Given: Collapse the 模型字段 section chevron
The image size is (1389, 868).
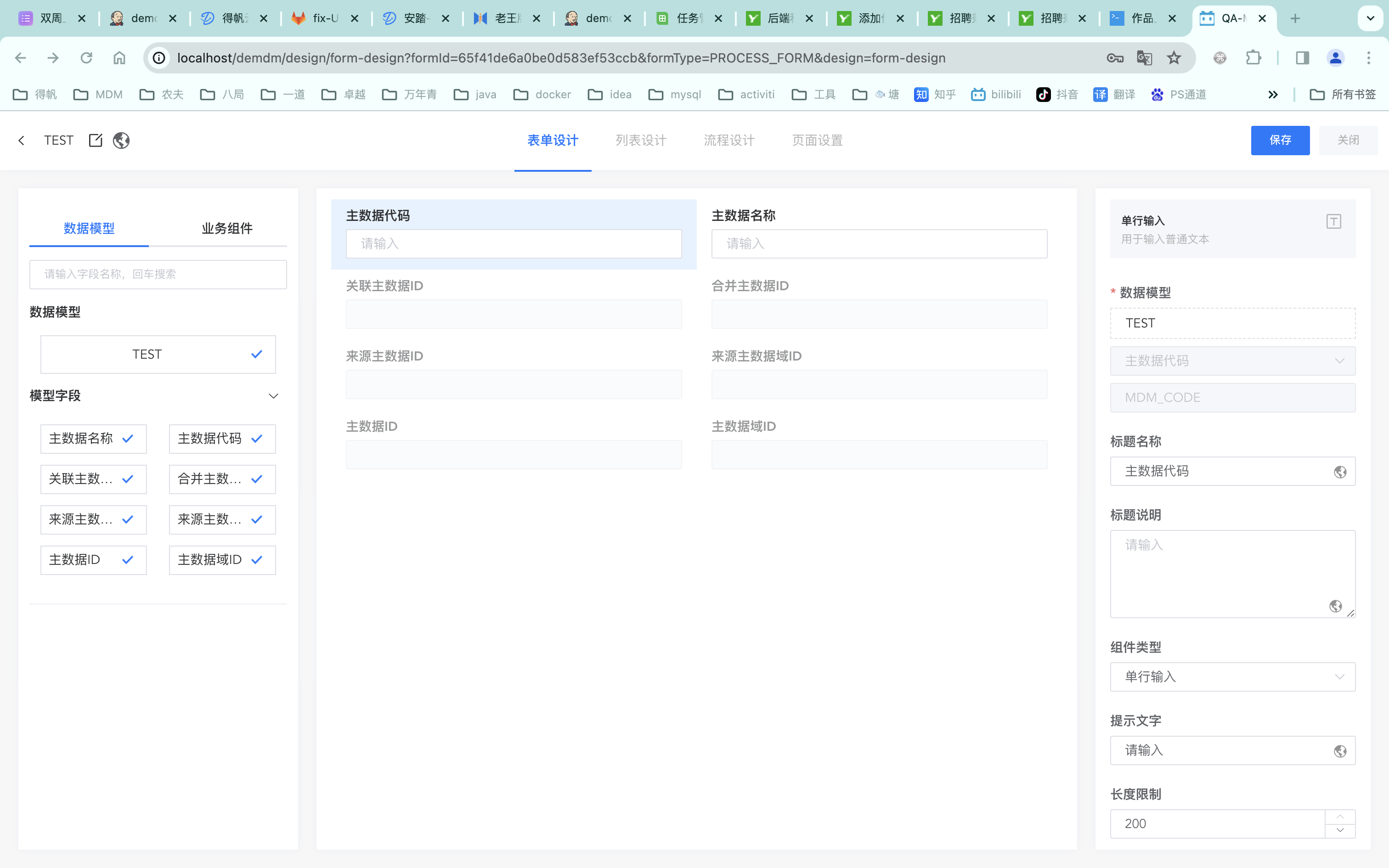Looking at the screenshot, I should 274,395.
